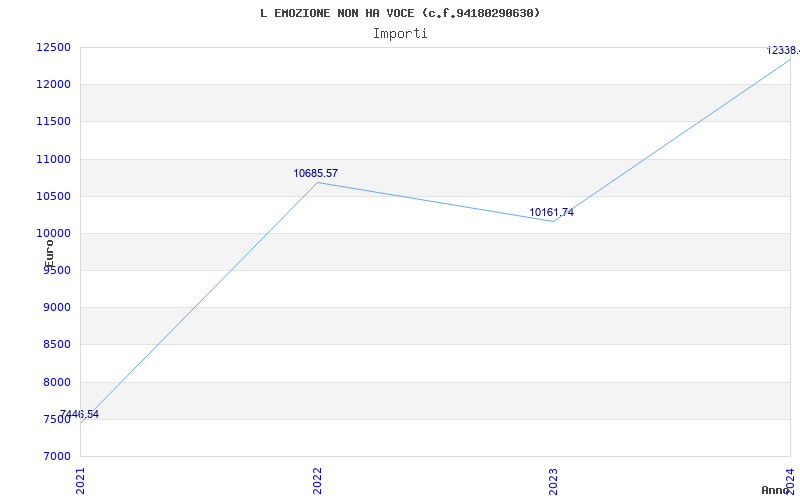
Task: Click the Anno axis title
Action: point(775,490)
